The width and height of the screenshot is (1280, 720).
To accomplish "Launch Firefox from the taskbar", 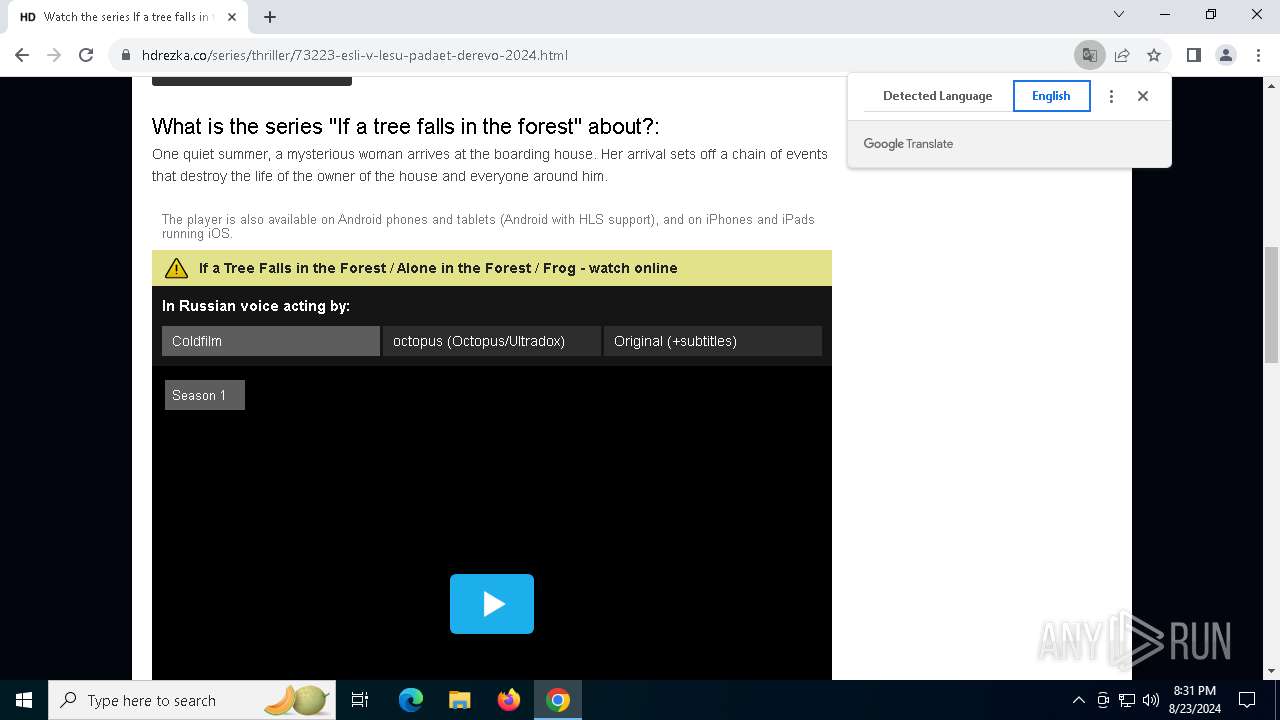I will pos(509,700).
